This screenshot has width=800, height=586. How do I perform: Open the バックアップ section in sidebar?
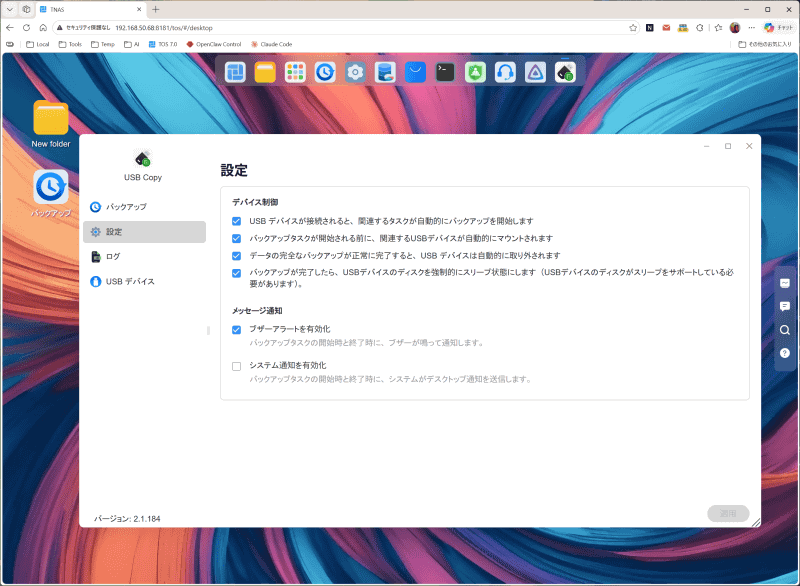[x=144, y=207]
